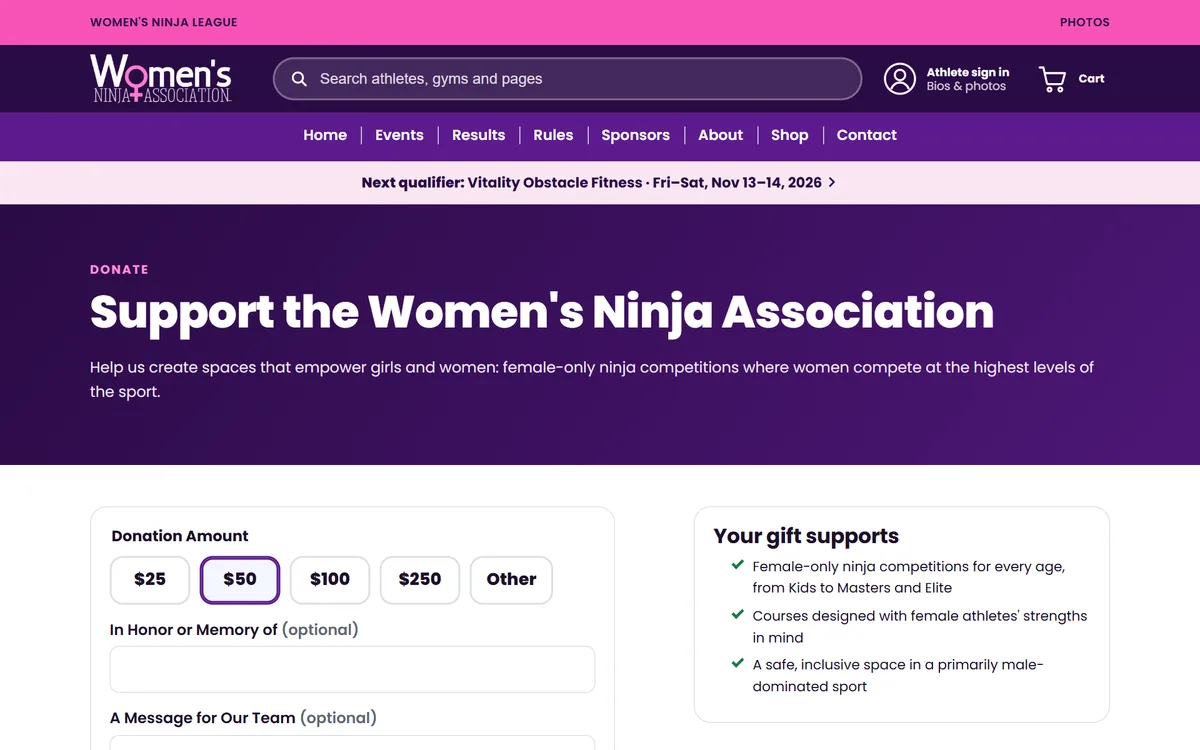Click the Bios & photos subtext

(966, 87)
